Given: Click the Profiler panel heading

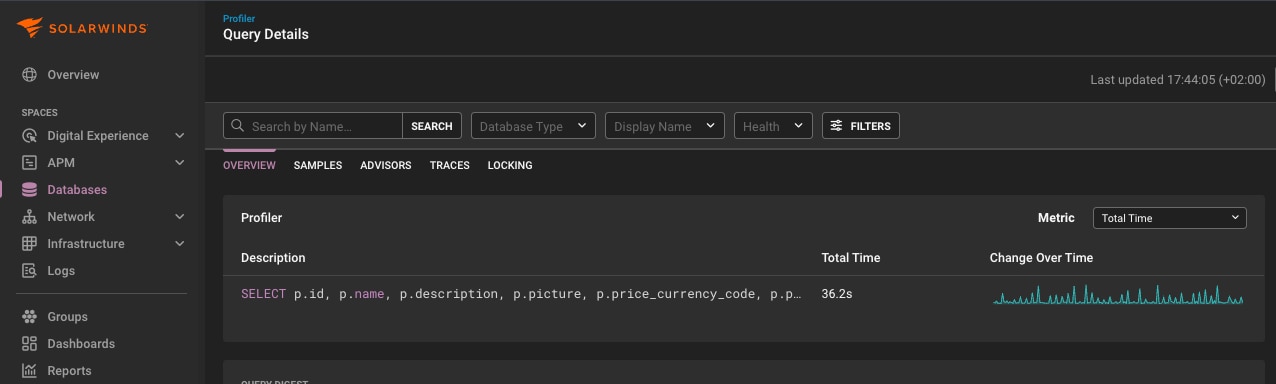Looking at the screenshot, I should click(x=262, y=217).
